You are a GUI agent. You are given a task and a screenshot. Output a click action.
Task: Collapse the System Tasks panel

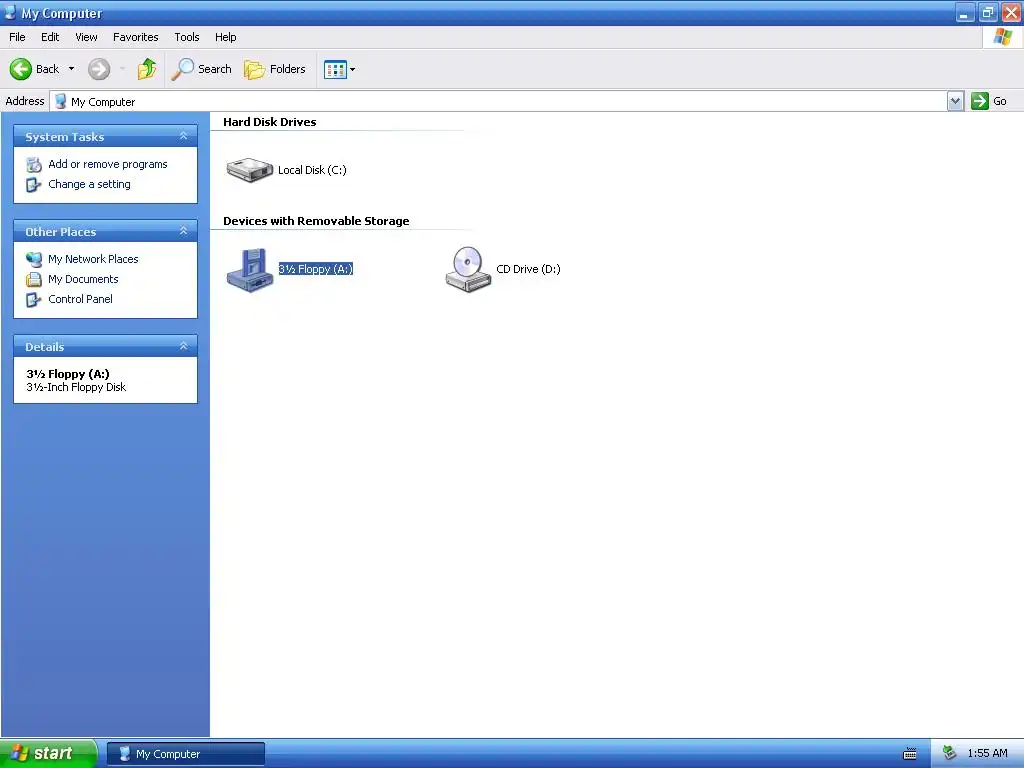[184, 136]
